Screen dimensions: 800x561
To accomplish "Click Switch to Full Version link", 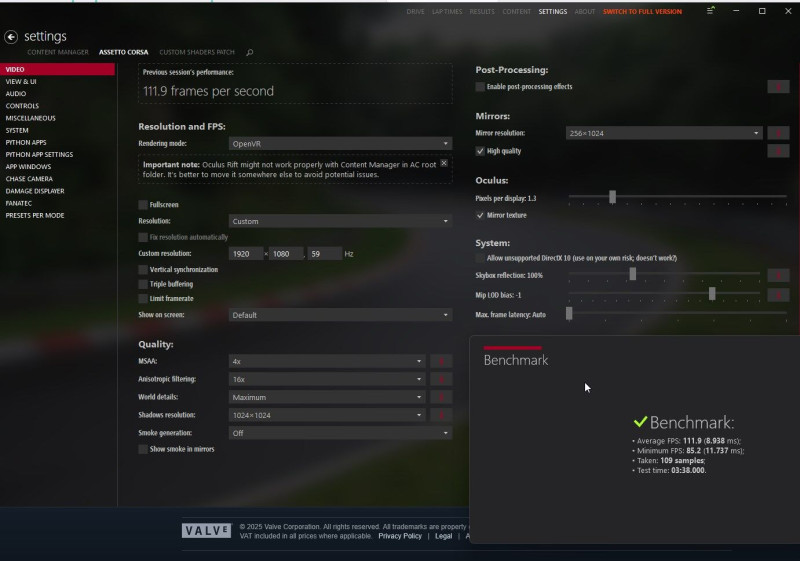I will pos(642,11).
